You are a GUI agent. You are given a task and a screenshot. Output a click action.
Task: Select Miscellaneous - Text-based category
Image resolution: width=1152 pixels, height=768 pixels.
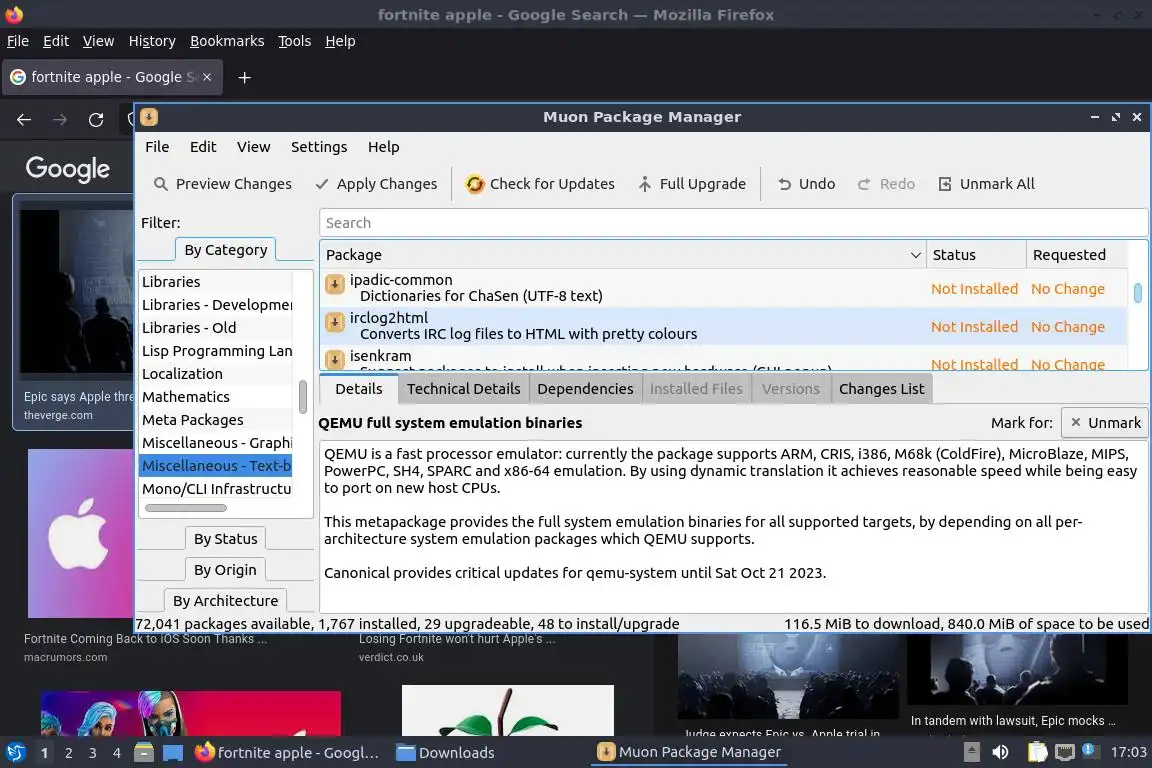pyautogui.click(x=216, y=466)
